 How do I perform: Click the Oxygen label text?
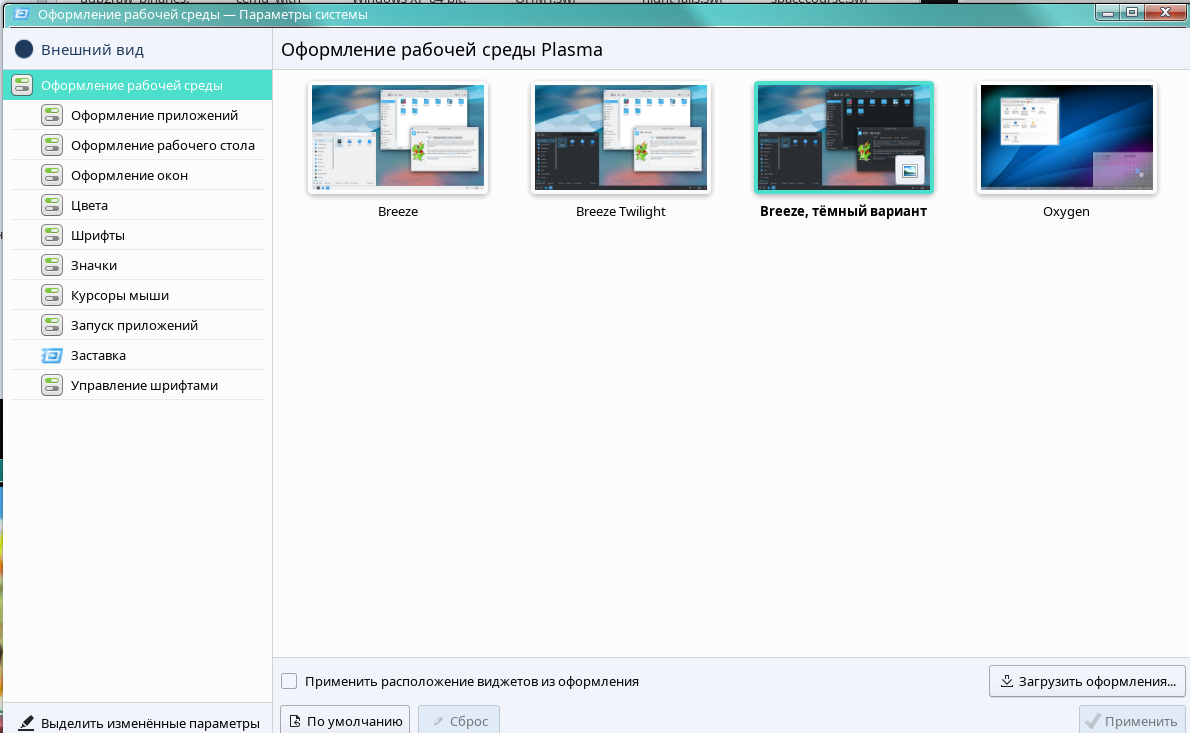click(x=1066, y=212)
